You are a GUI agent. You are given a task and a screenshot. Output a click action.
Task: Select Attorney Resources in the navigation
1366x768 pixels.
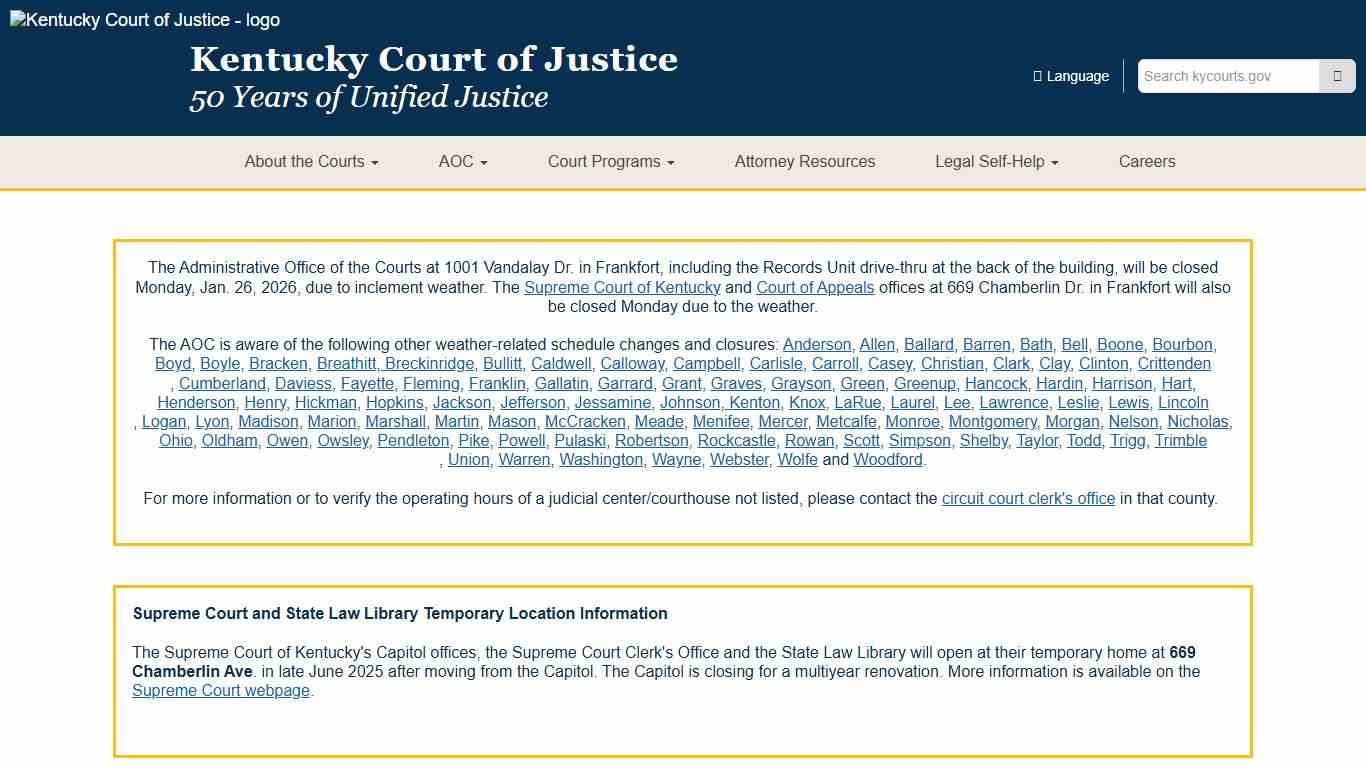(804, 161)
